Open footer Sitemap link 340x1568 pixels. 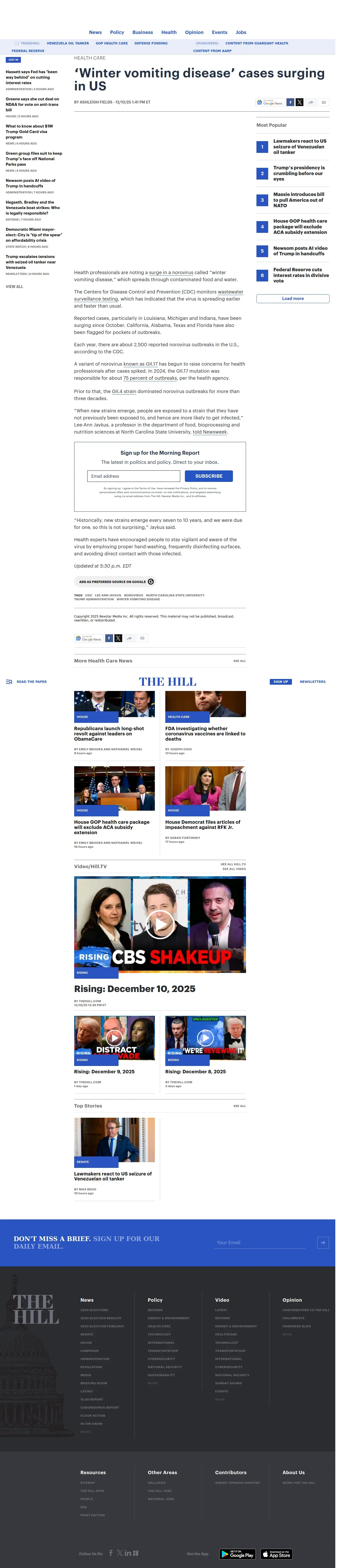click(x=87, y=1483)
